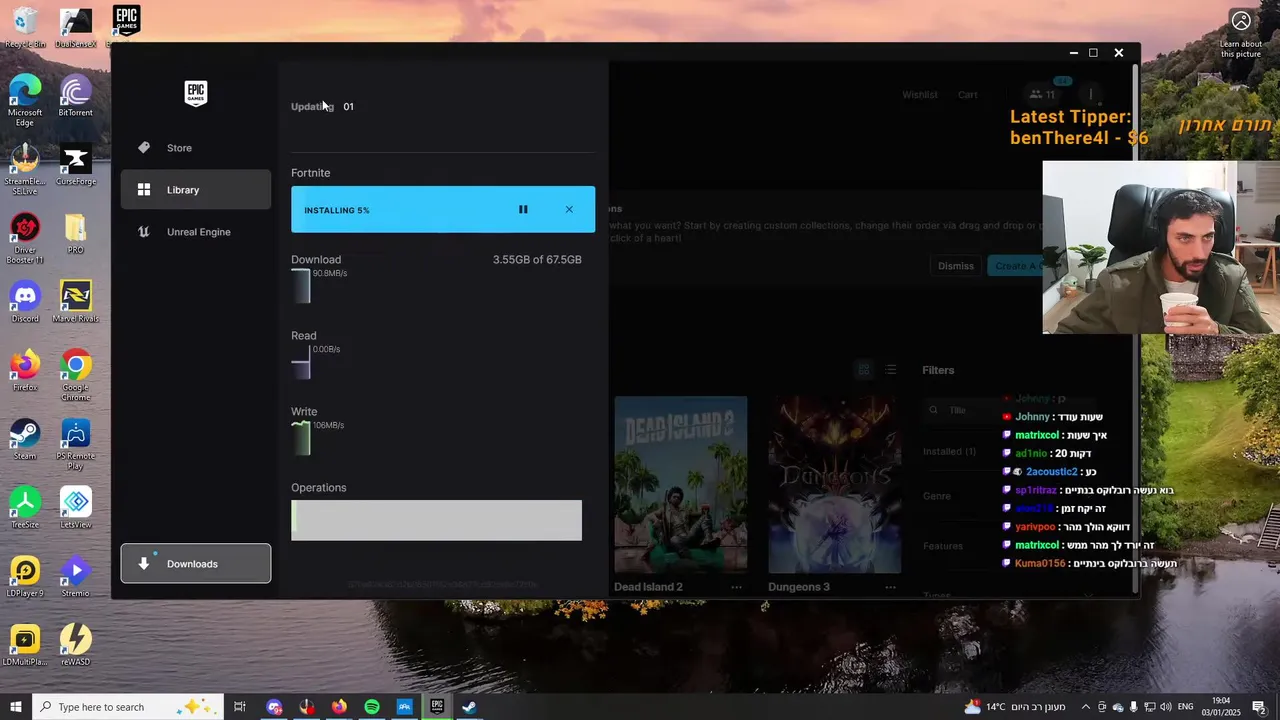Open the CurseForge desktop icon

76,166
